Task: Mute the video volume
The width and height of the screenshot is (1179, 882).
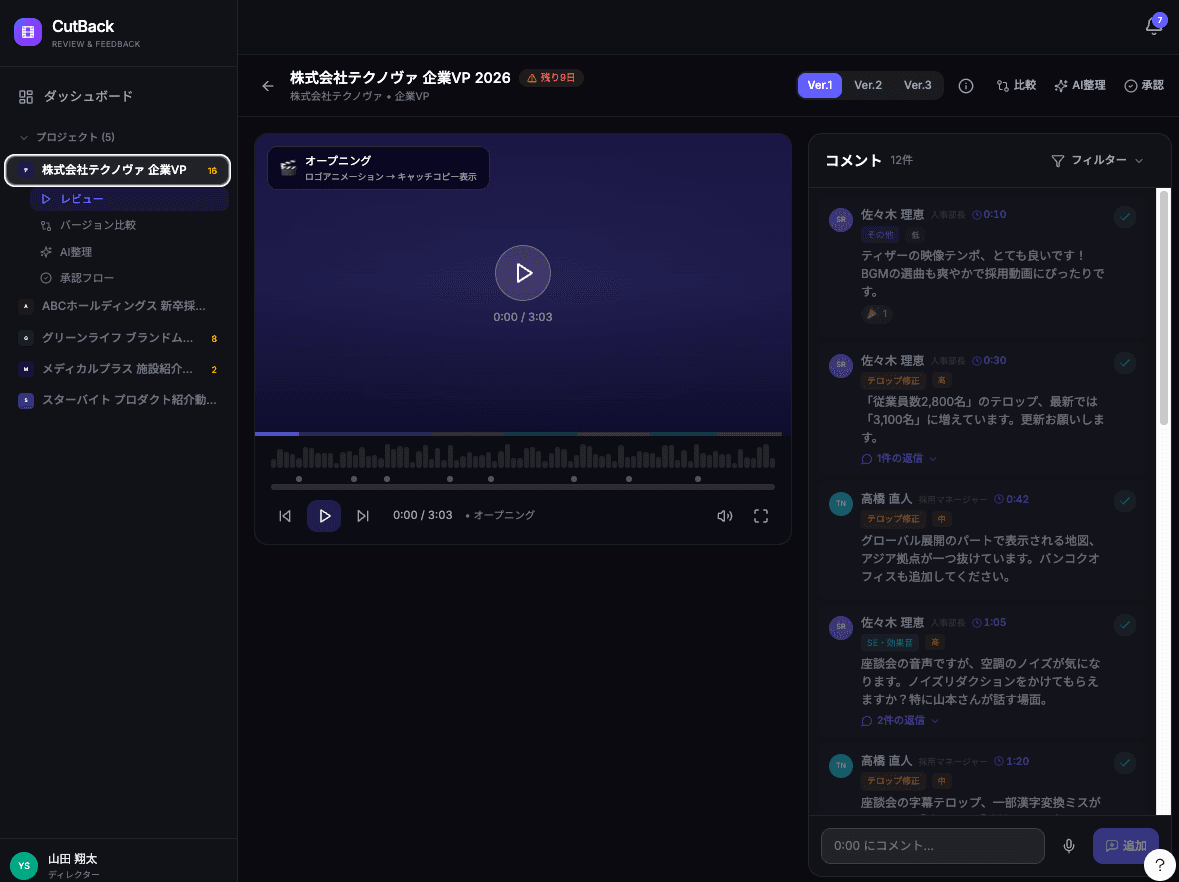Action: (x=725, y=516)
